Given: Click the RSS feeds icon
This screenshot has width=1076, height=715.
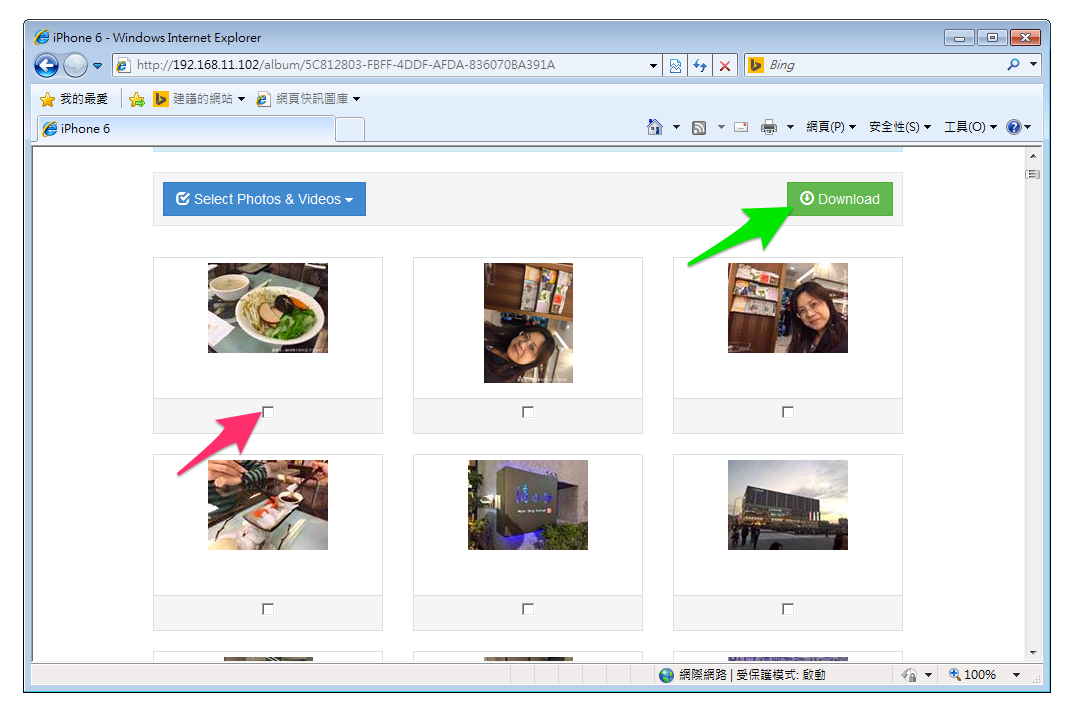Looking at the screenshot, I should click(x=699, y=127).
